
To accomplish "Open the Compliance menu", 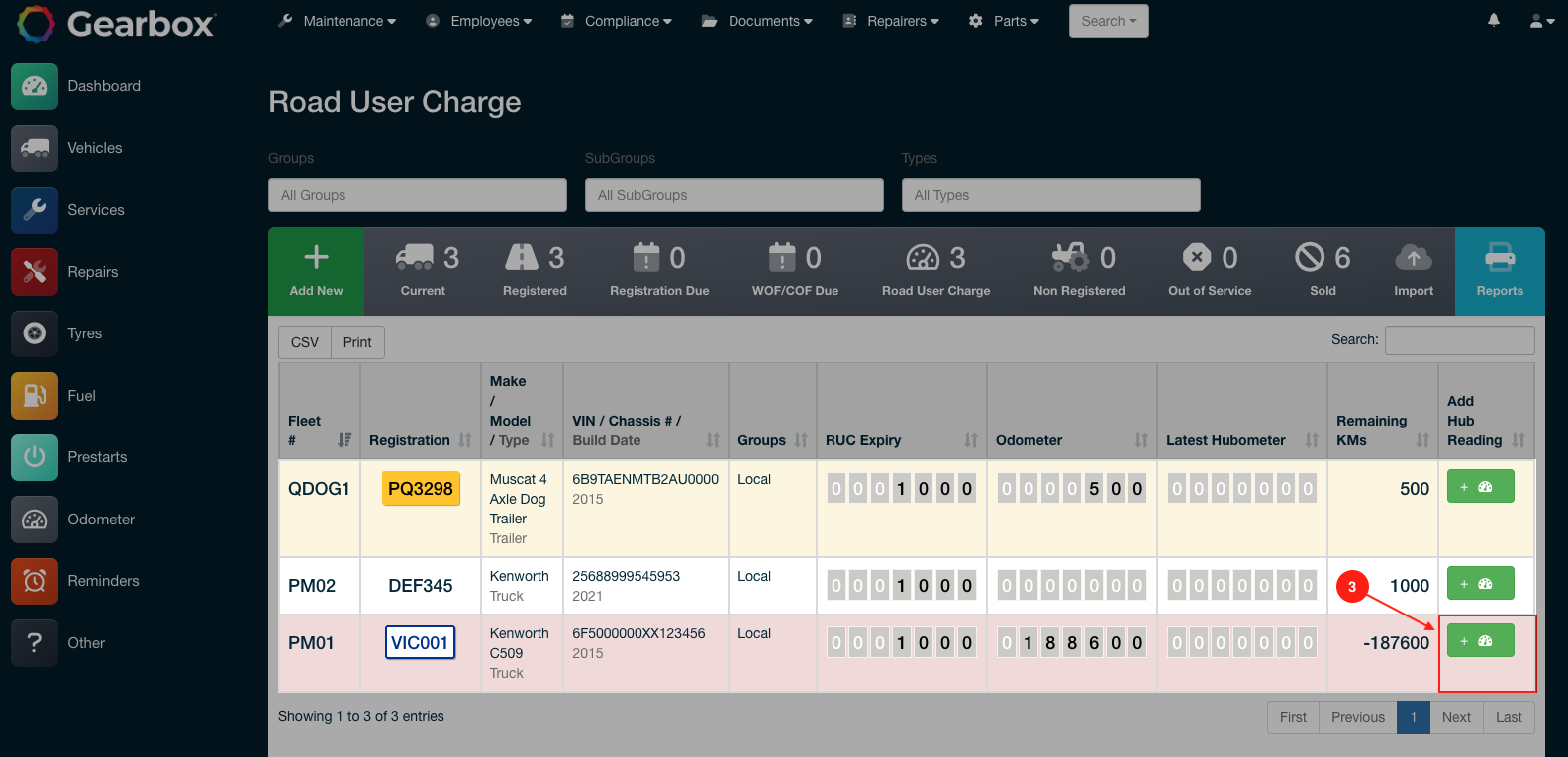I will coord(617,21).
